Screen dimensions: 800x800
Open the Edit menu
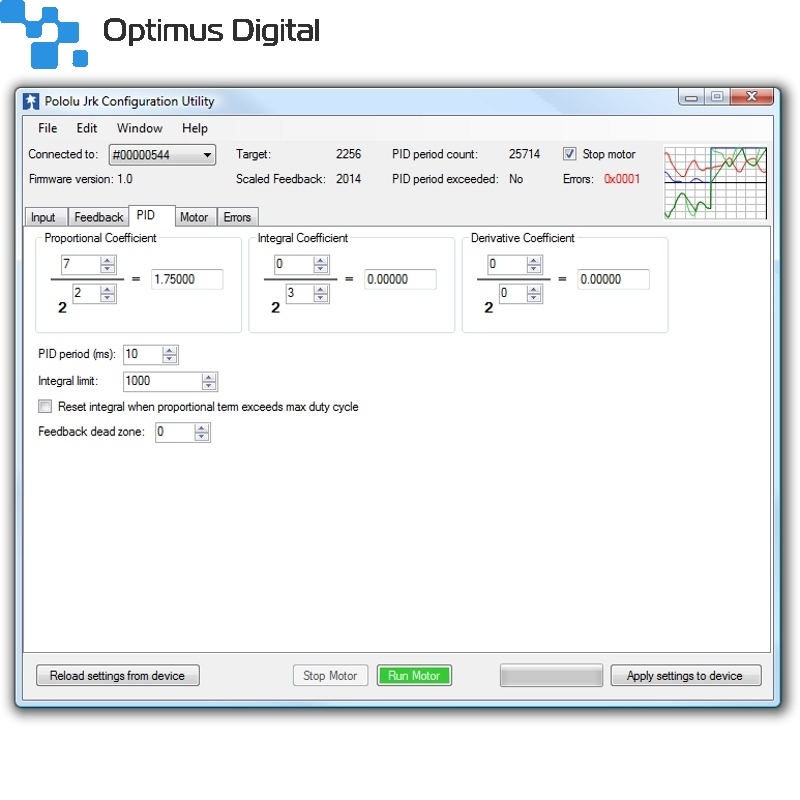[x=87, y=128]
